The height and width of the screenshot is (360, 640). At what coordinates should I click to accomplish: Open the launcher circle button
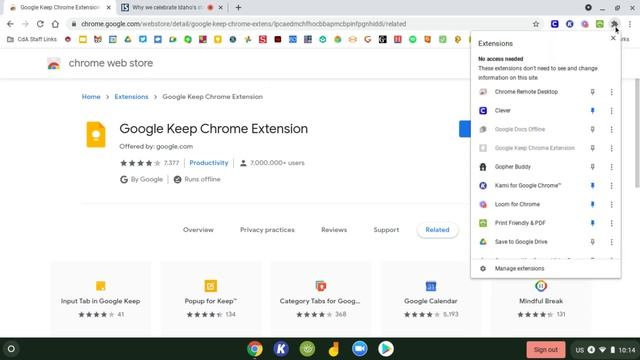pyautogui.click(x=11, y=349)
